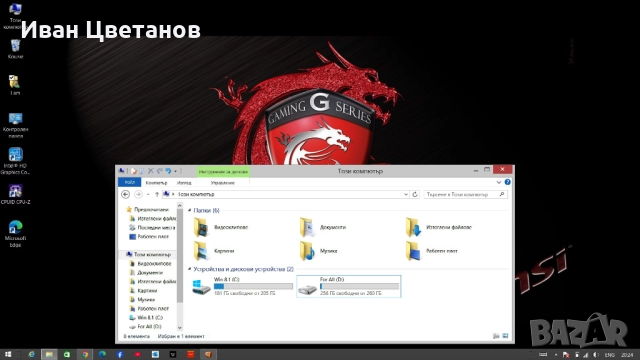
Task: Click the navigation pane scroll down arrow
Action: 180,327
